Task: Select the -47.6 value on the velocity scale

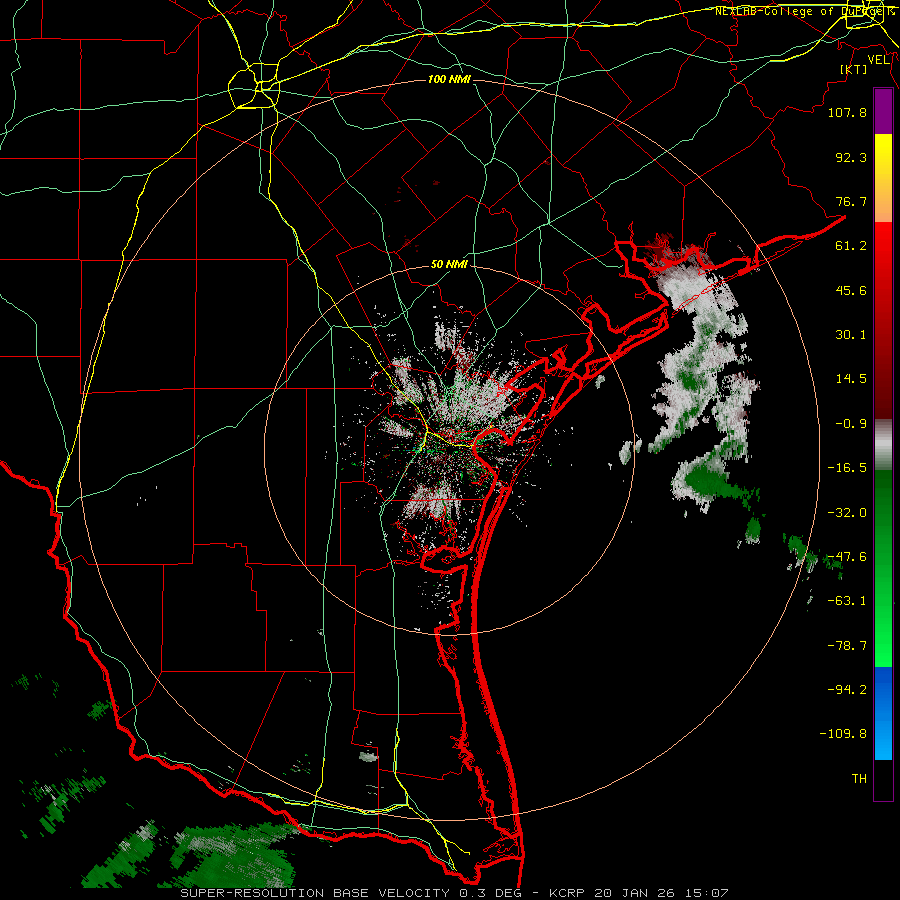Action: 847,557
